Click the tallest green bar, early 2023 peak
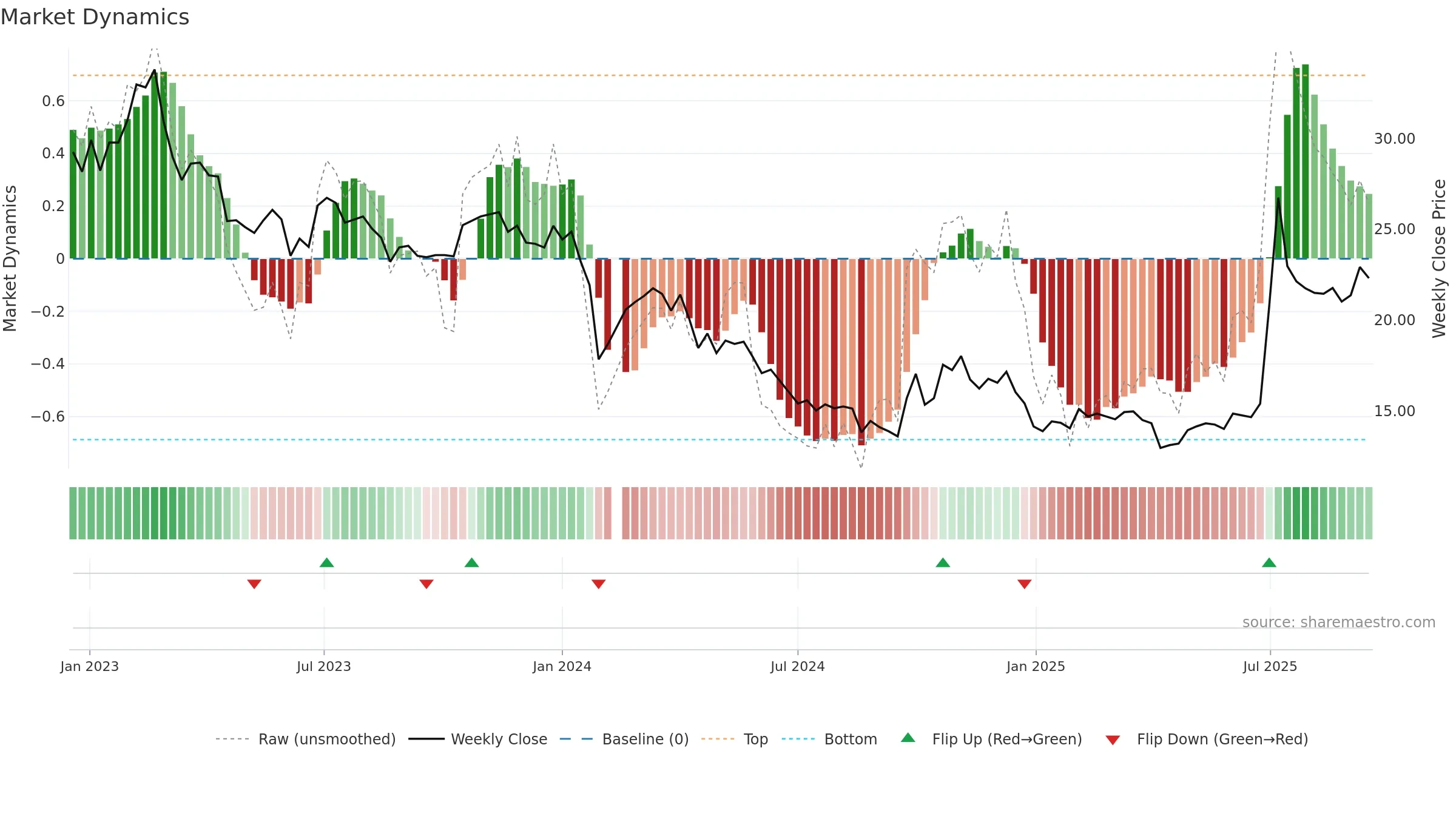1456x819 pixels. point(163,165)
